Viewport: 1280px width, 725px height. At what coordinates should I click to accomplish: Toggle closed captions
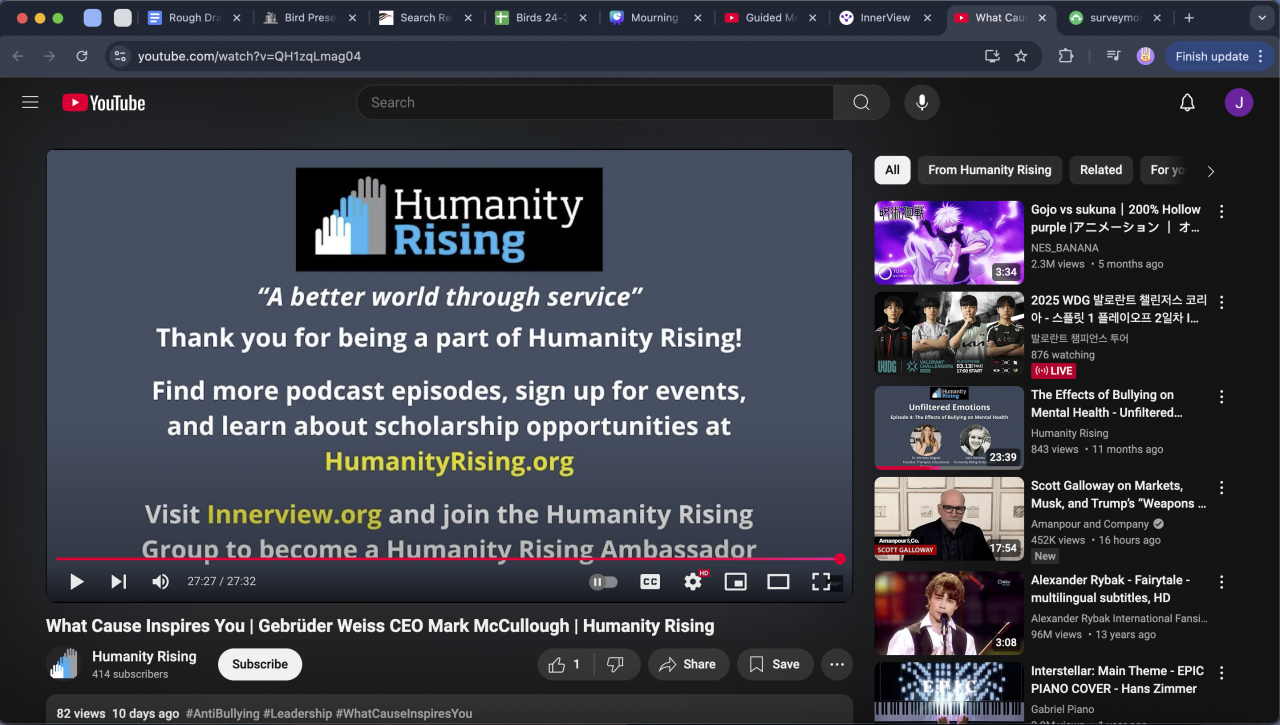click(650, 581)
